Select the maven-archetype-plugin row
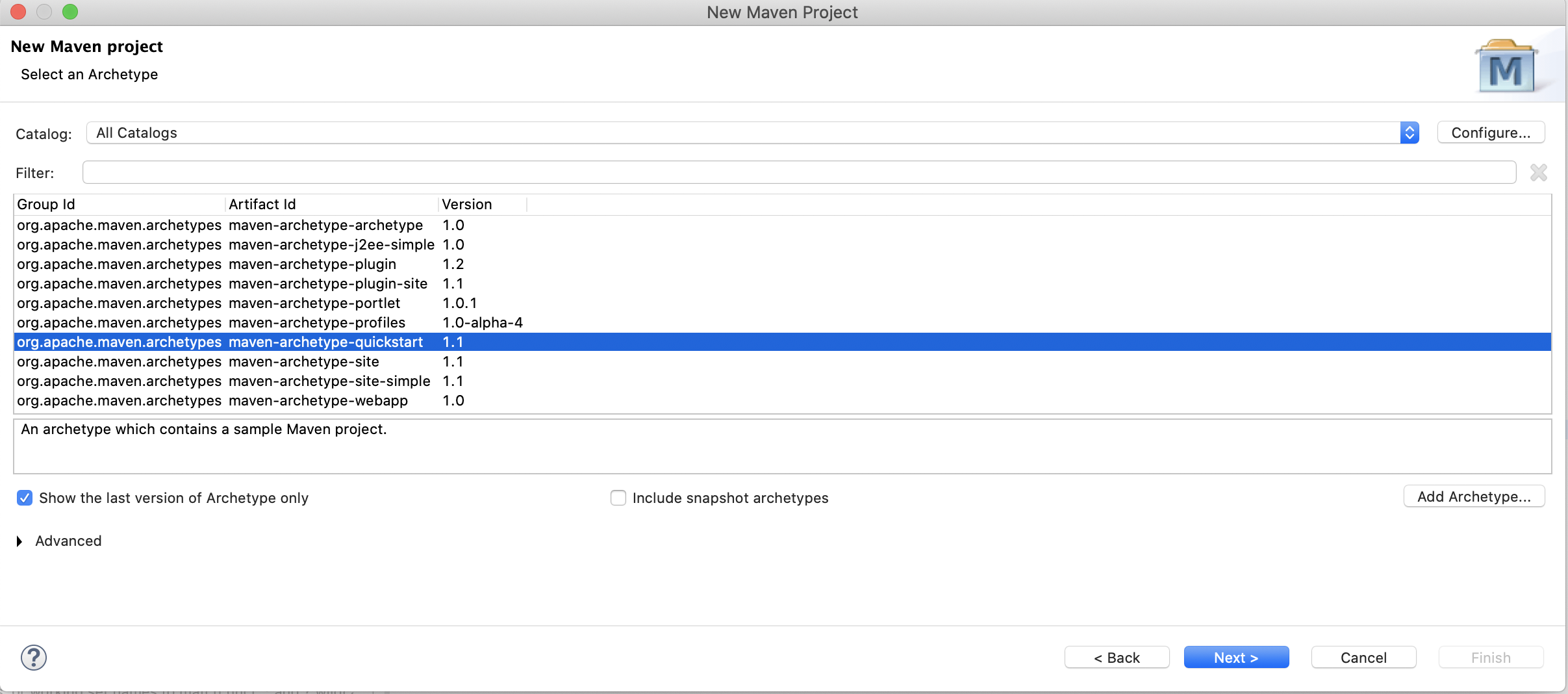1568x694 pixels. tap(782, 264)
